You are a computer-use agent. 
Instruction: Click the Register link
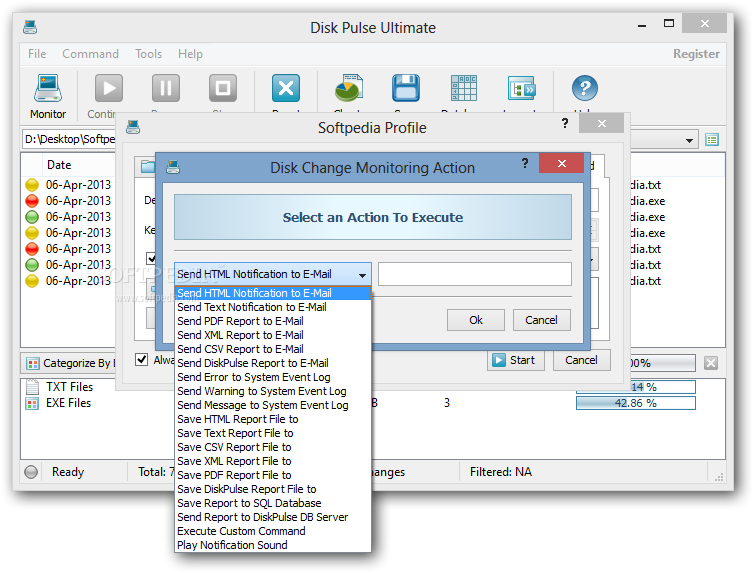[696, 54]
